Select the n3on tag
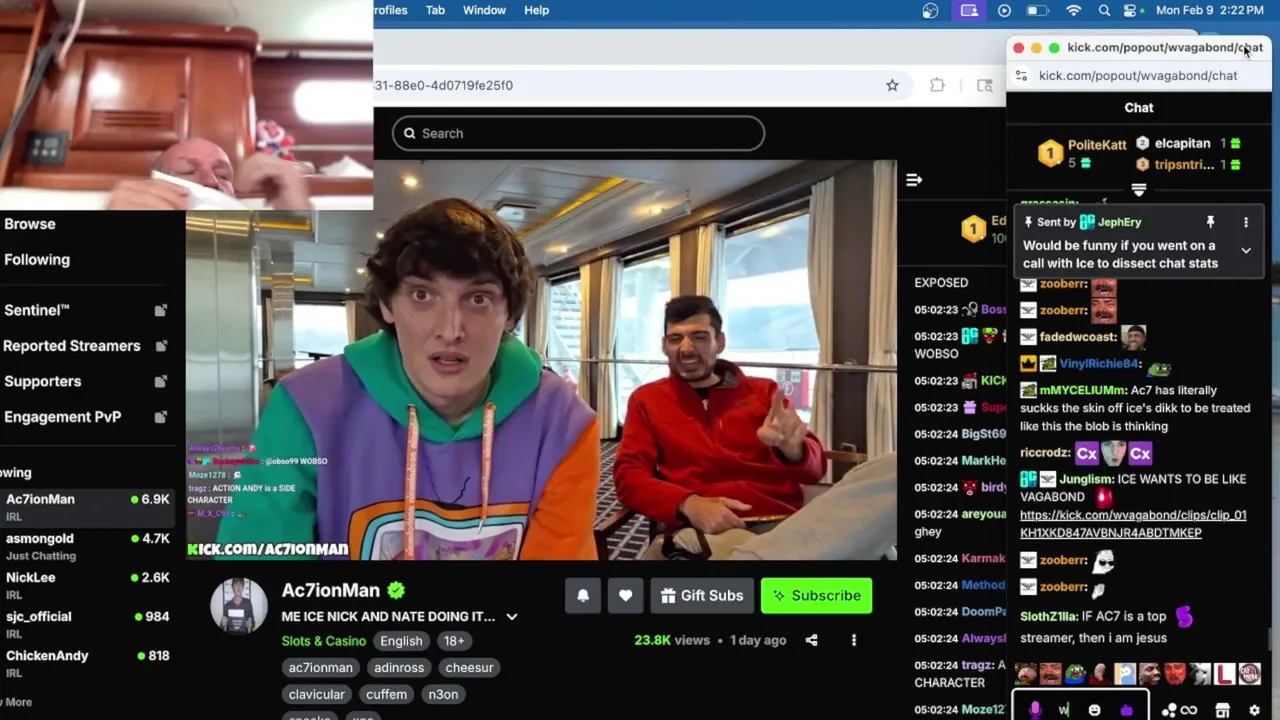This screenshot has height=720, width=1280. click(x=443, y=694)
